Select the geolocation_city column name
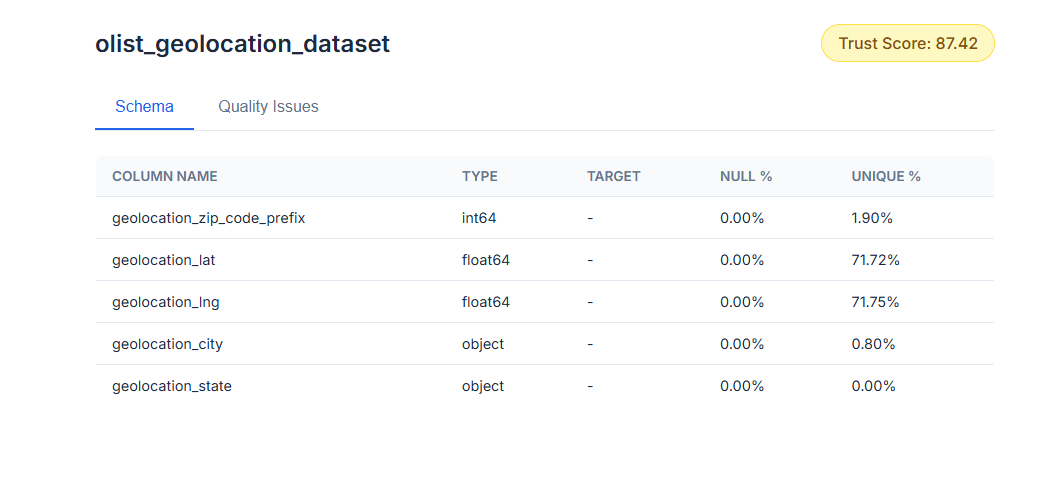Image resolution: width=1042 pixels, height=477 pixels. pyautogui.click(x=167, y=344)
